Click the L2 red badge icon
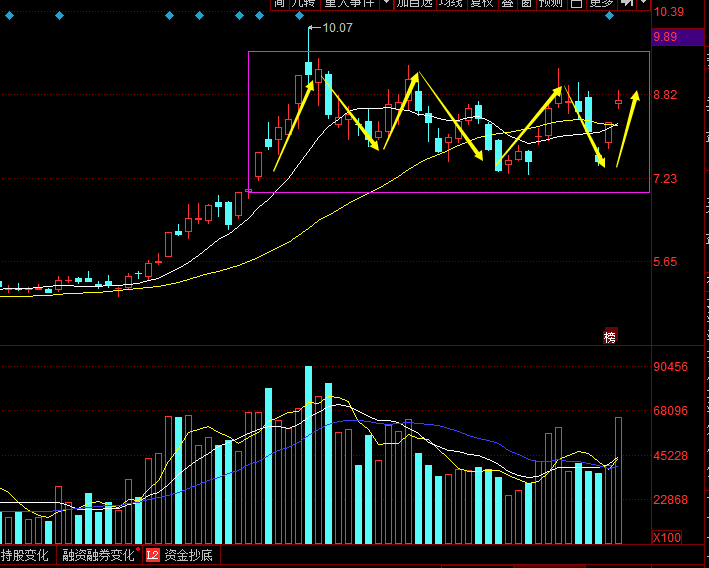Screen dimensions: 709x568 tap(153, 555)
